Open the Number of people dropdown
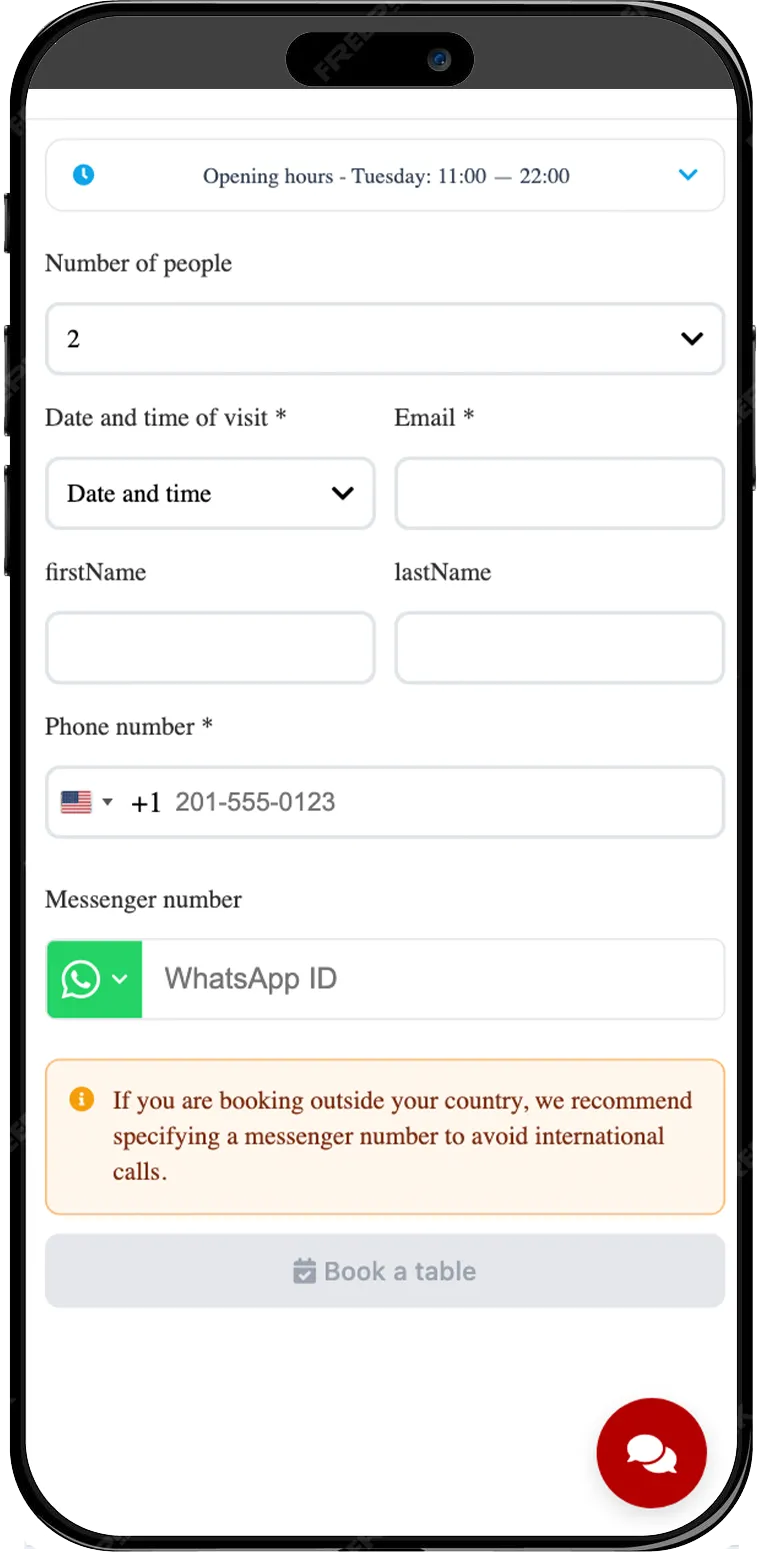 (385, 339)
